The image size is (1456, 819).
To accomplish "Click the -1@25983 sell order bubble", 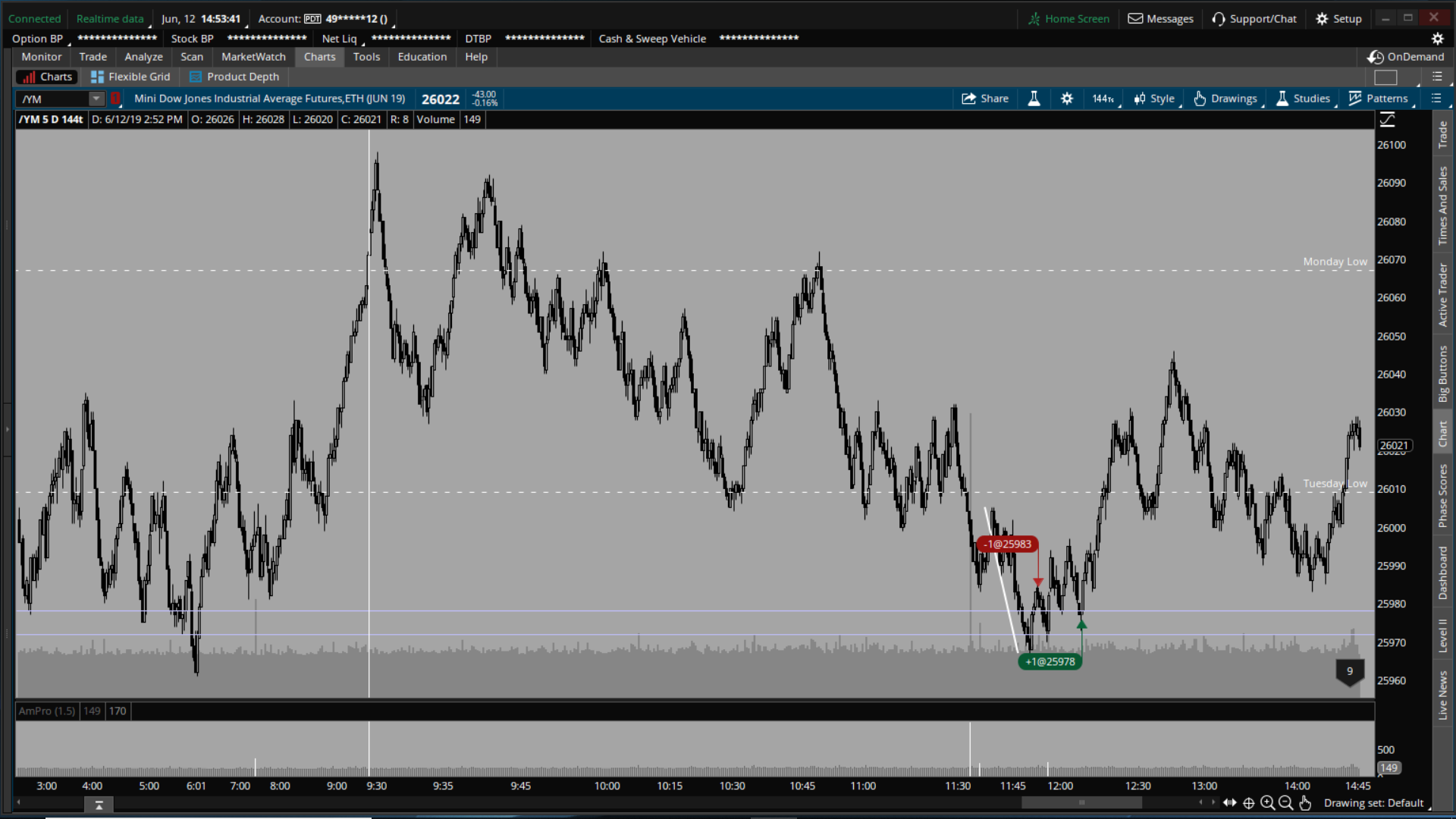I will click(1008, 544).
